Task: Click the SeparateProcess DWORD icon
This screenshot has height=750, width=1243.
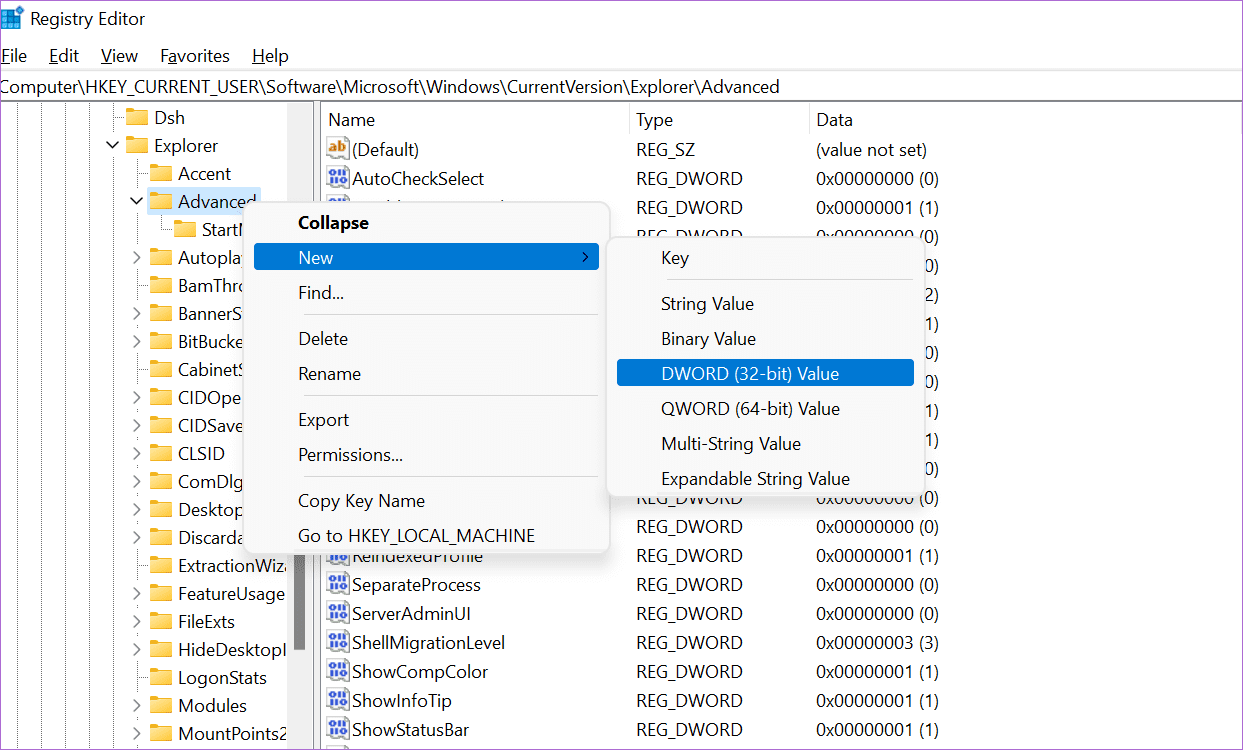Action: (x=338, y=584)
